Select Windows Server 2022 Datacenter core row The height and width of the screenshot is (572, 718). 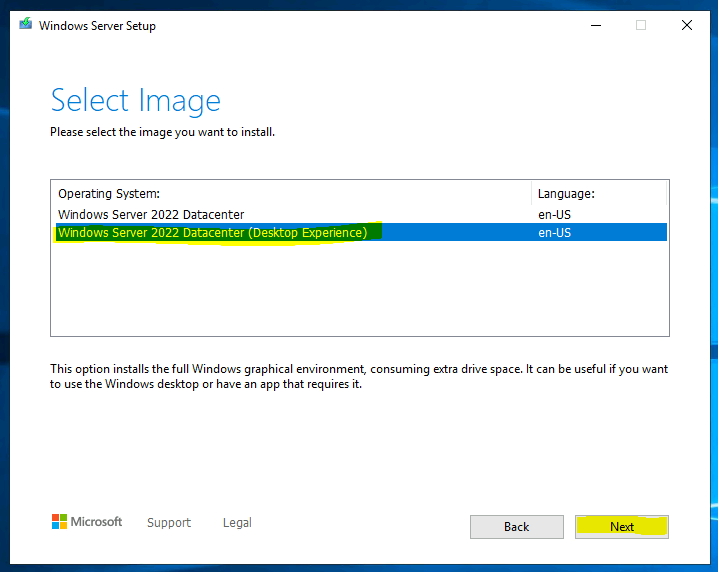[361, 214]
